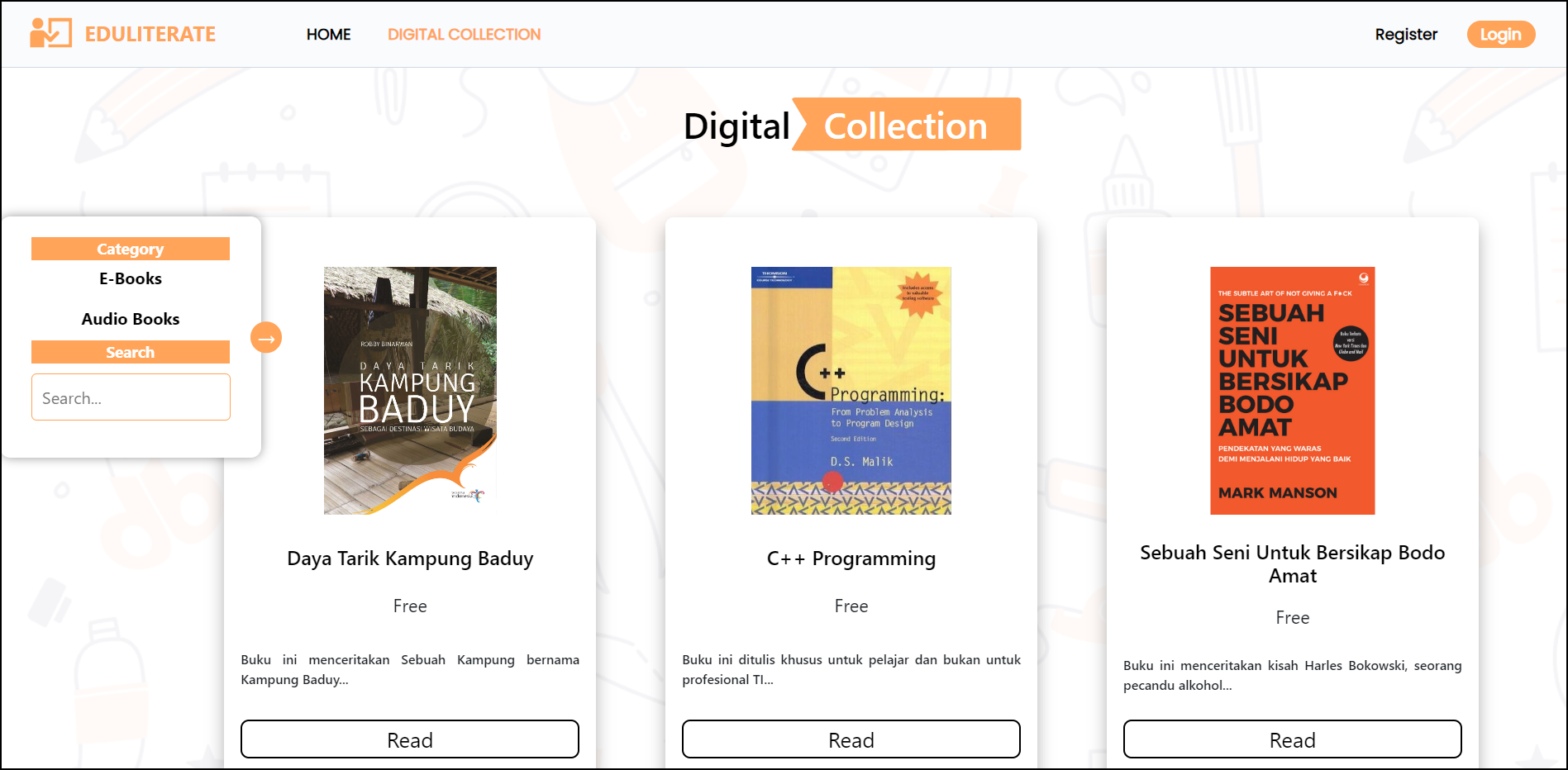Click the C++ Programming title text
This screenshot has width=1568, height=770.
[851, 558]
